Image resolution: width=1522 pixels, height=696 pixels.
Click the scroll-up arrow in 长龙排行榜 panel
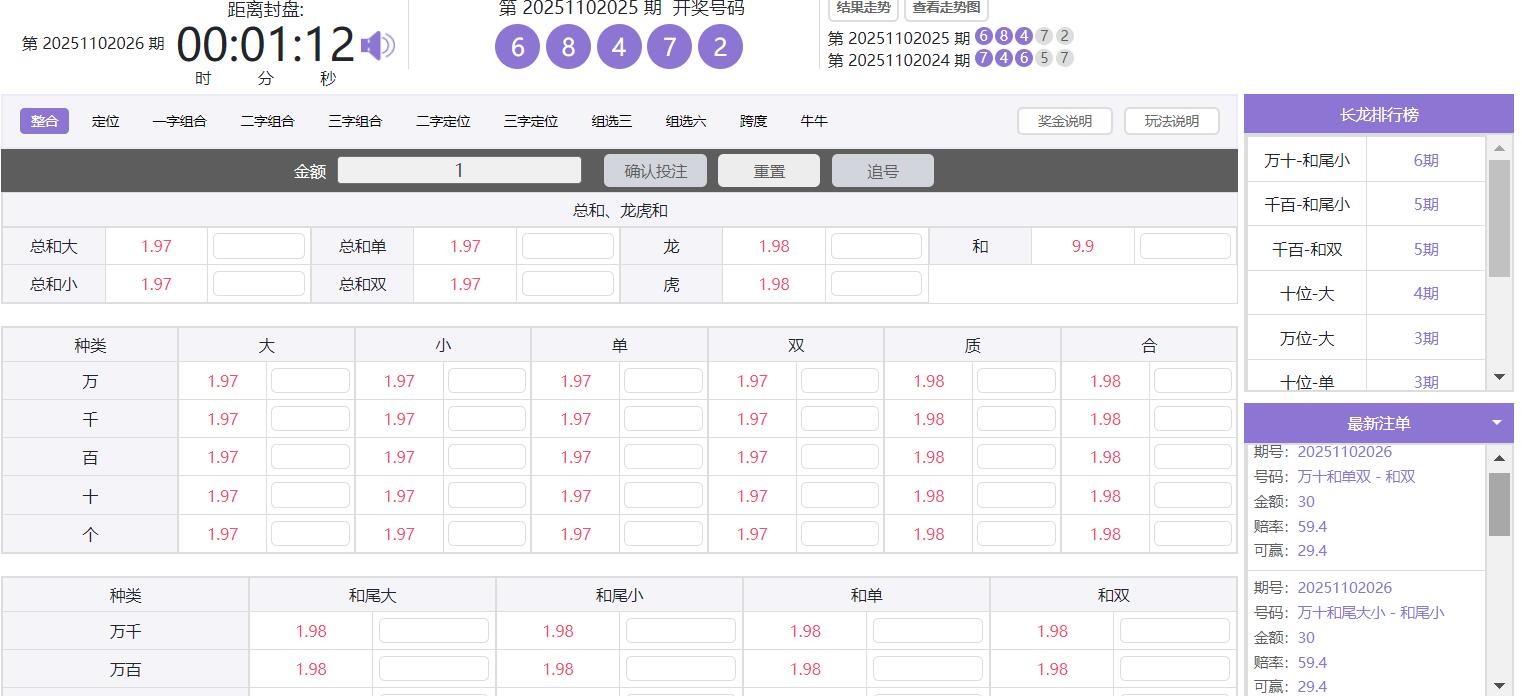click(x=1500, y=147)
